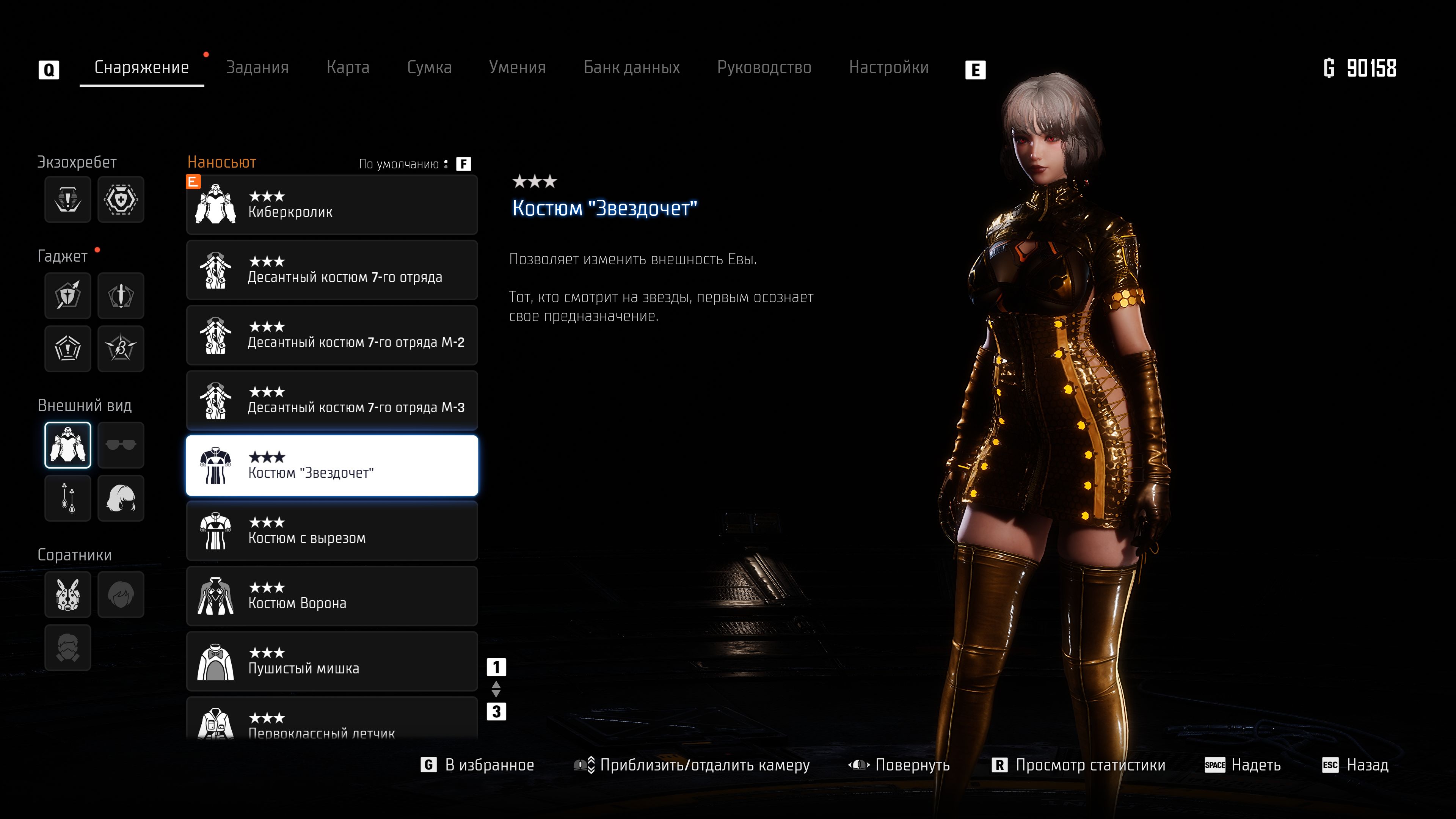Image resolution: width=1456 pixels, height=819 pixels.
Task: Select the first Gadget shield-arrow slot
Action: [x=68, y=295]
